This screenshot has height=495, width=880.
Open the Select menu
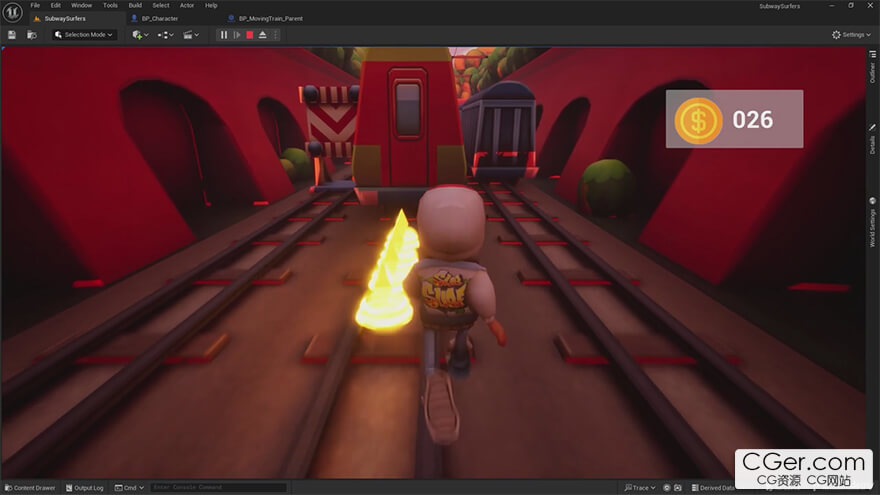click(161, 5)
